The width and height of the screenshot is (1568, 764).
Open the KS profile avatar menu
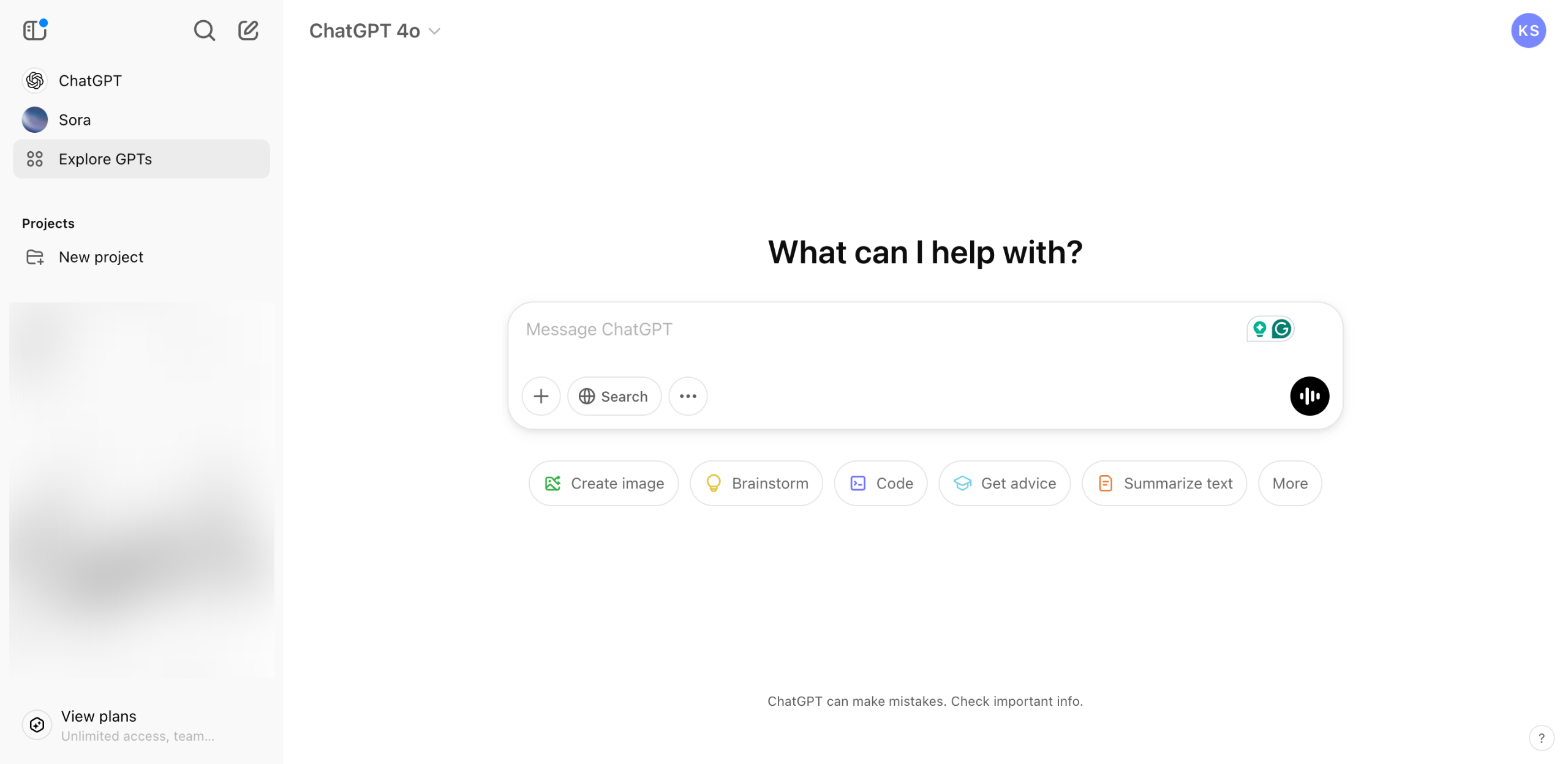click(1528, 31)
